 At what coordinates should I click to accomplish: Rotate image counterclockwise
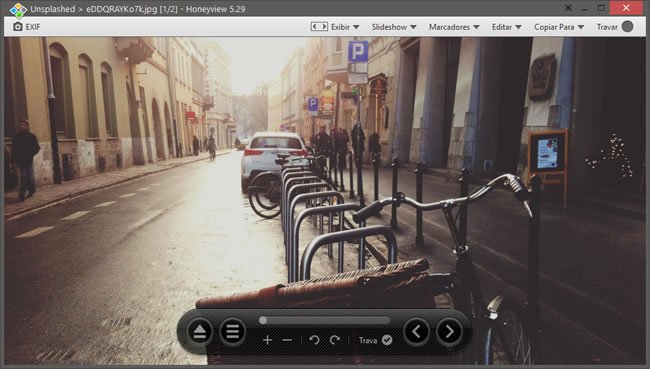click(314, 340)
